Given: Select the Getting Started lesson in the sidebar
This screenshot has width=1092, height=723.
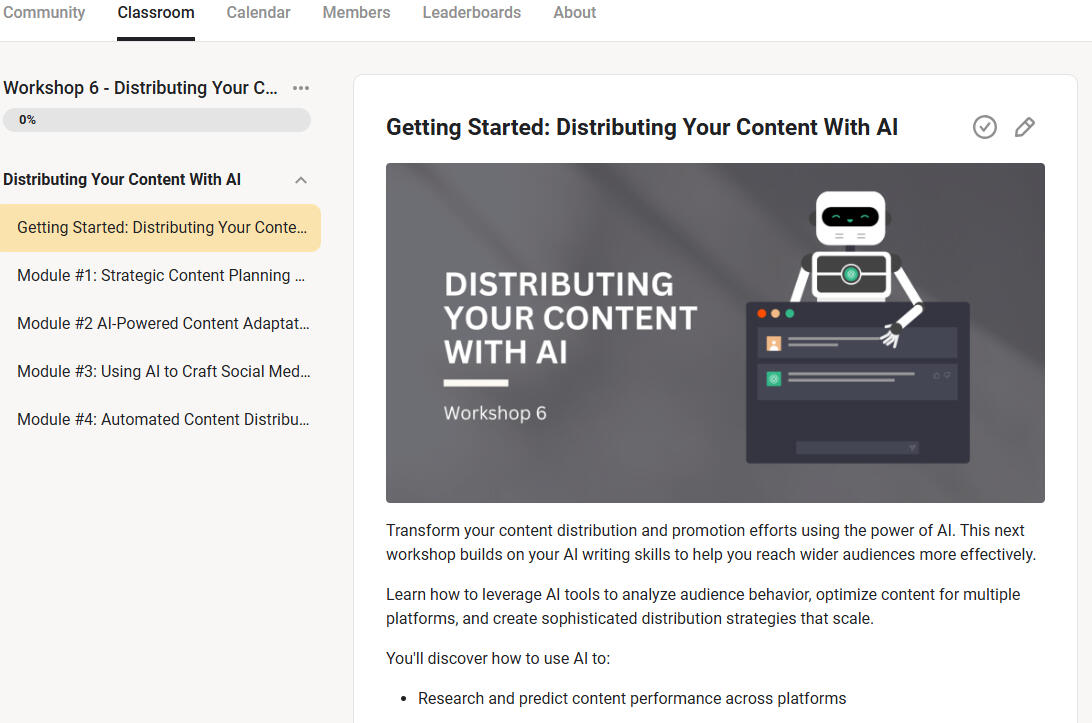Looking at the screenshot, I should point(162,228).
